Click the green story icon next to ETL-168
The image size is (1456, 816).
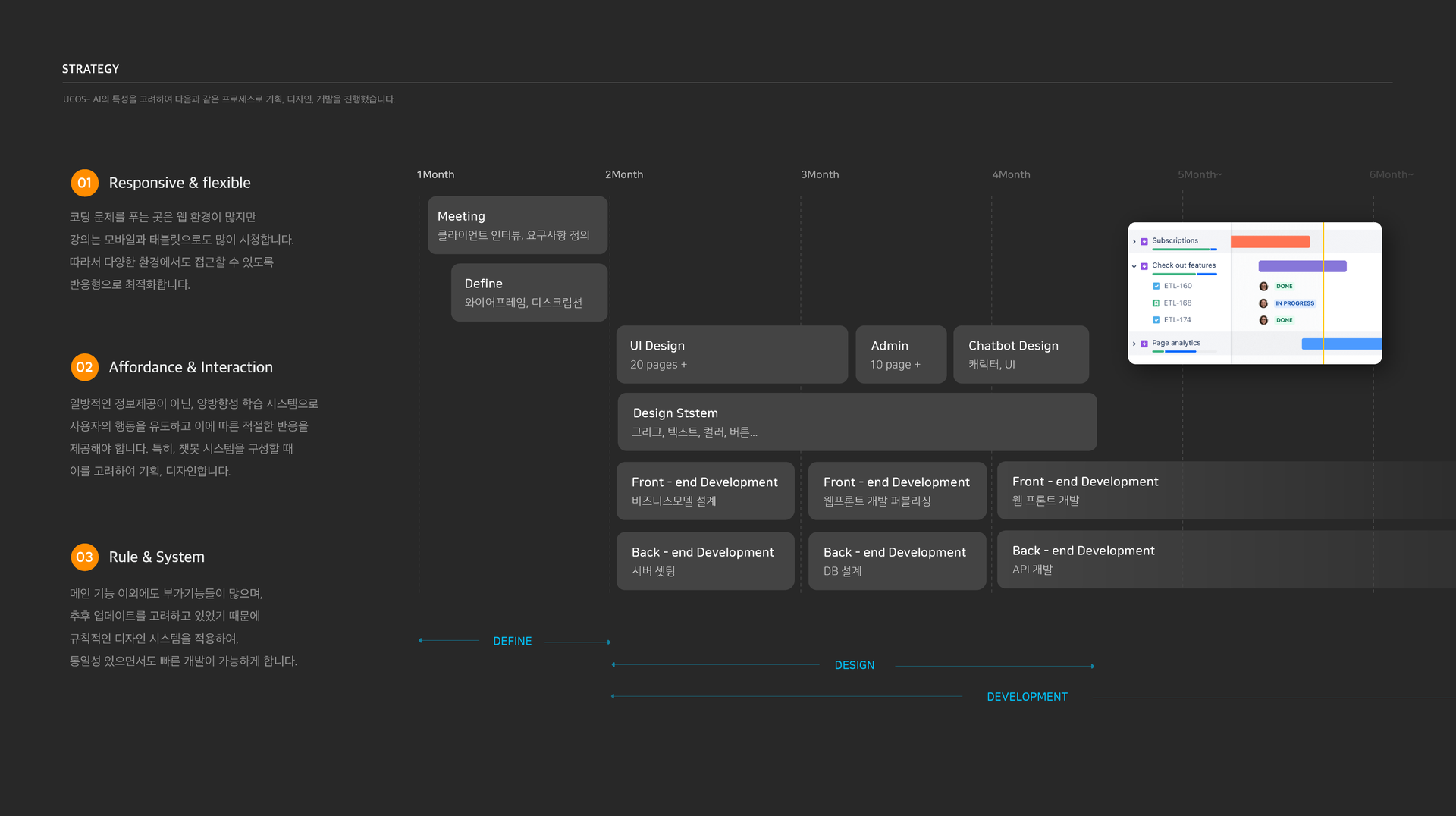1156,303
